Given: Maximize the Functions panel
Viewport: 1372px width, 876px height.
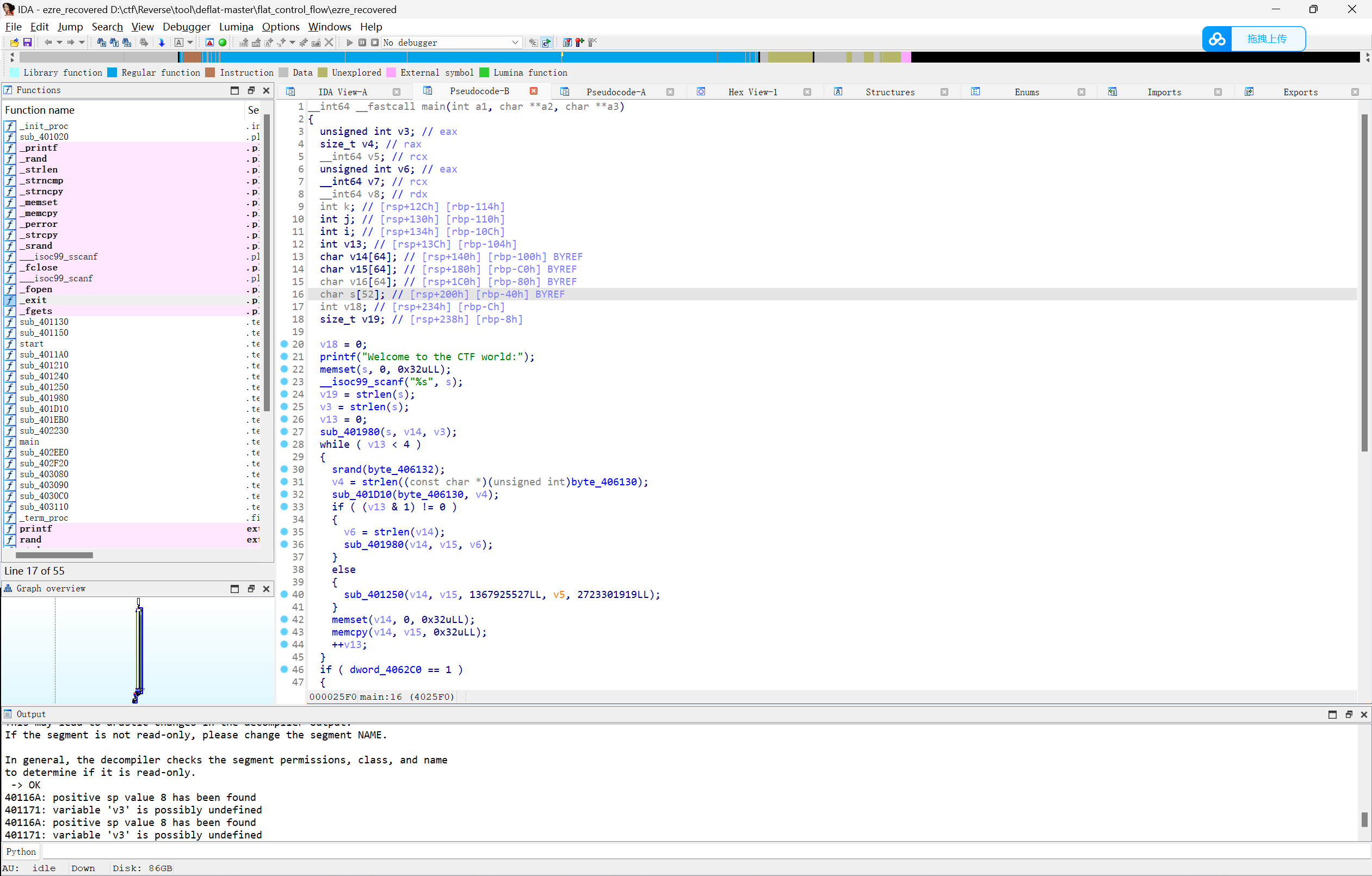Looking at the screenshot, I should [x=235, y=90].
